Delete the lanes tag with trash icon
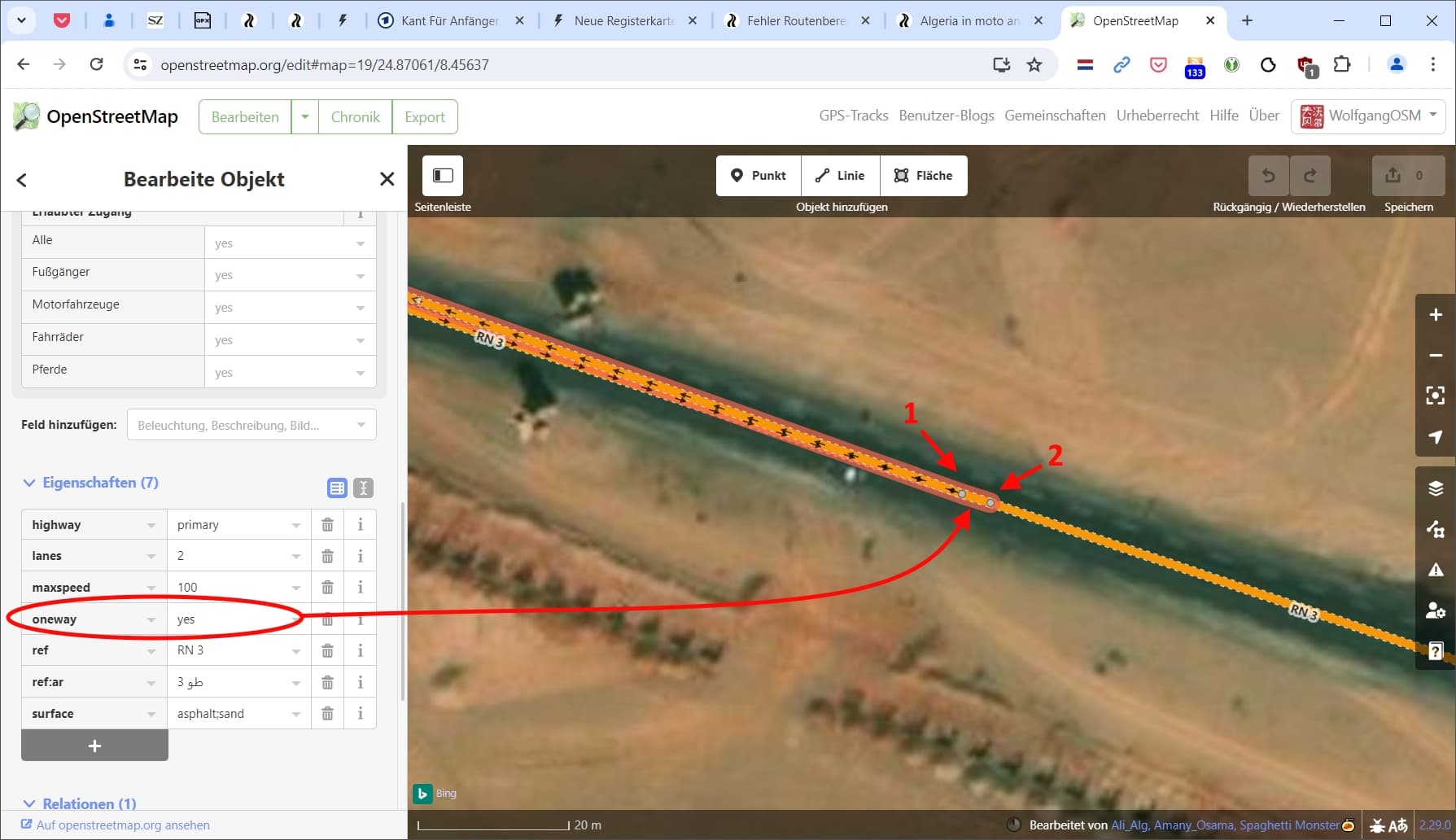 click(x=327, y=556)
